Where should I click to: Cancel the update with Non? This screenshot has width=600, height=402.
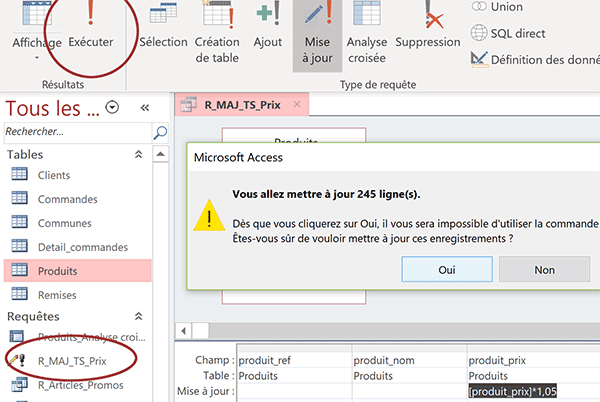[x=545, y=270]
